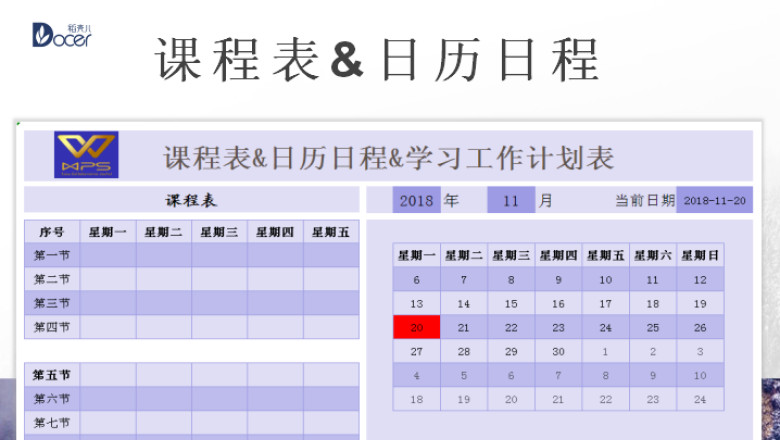The width and height of the screenshot is (780, 440).
Task: Select 星期四 header in the calendar
Action: tap(558, 256)
